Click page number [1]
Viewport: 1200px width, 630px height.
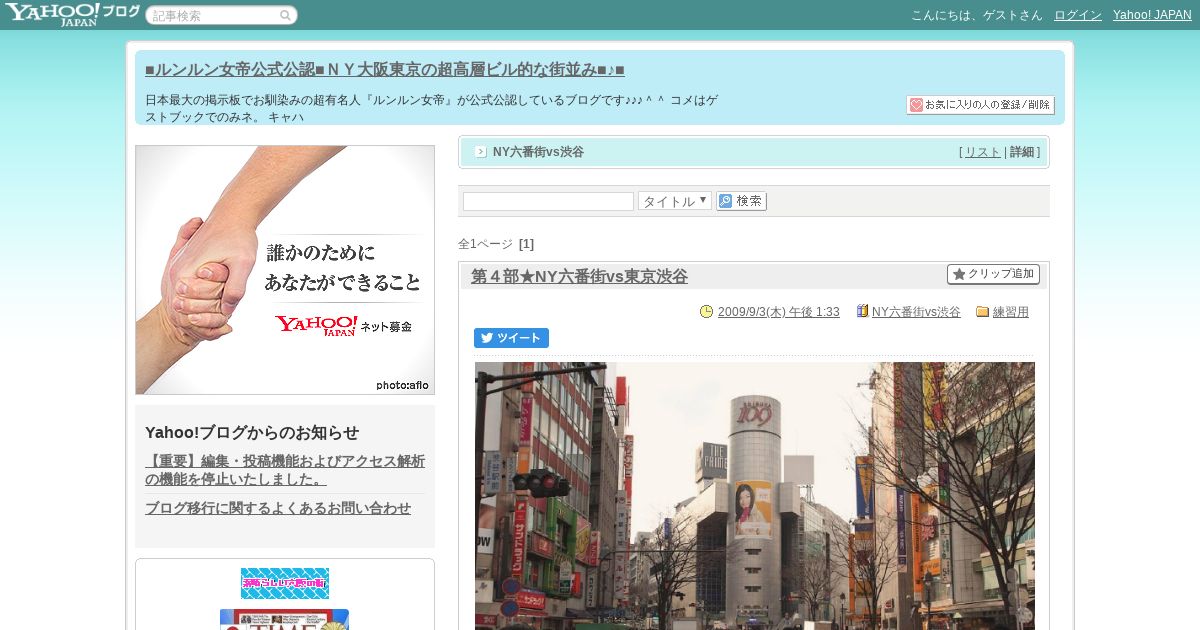pos(526,244)
